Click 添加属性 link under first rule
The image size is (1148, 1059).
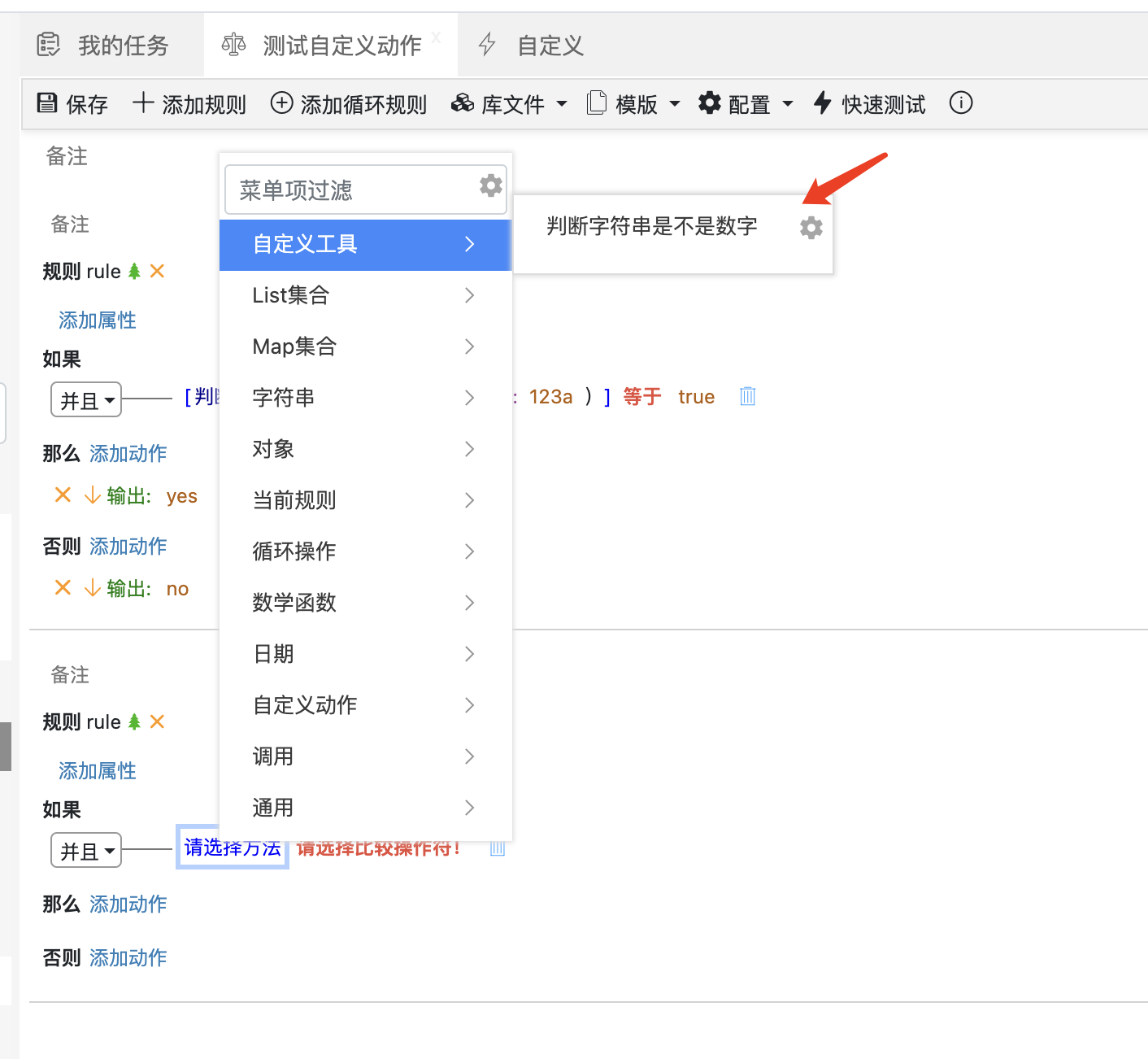click(97, 320)
